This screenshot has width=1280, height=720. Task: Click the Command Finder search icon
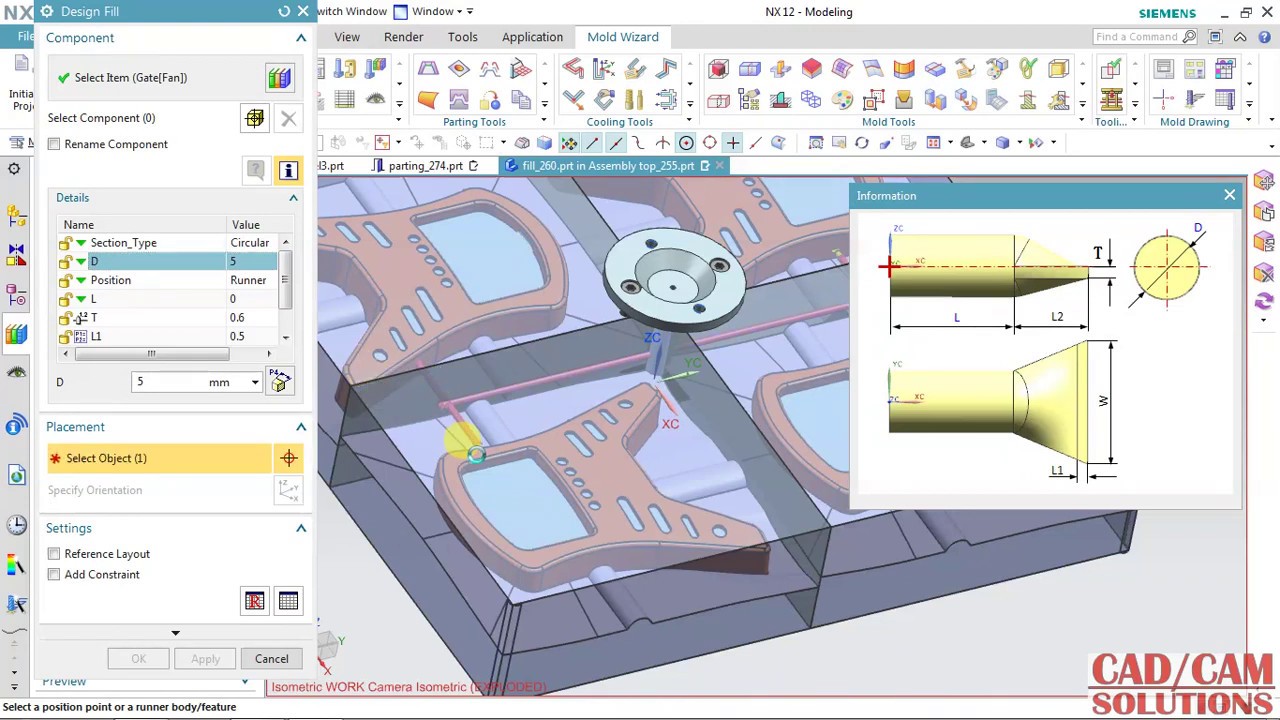[1189, 37]
